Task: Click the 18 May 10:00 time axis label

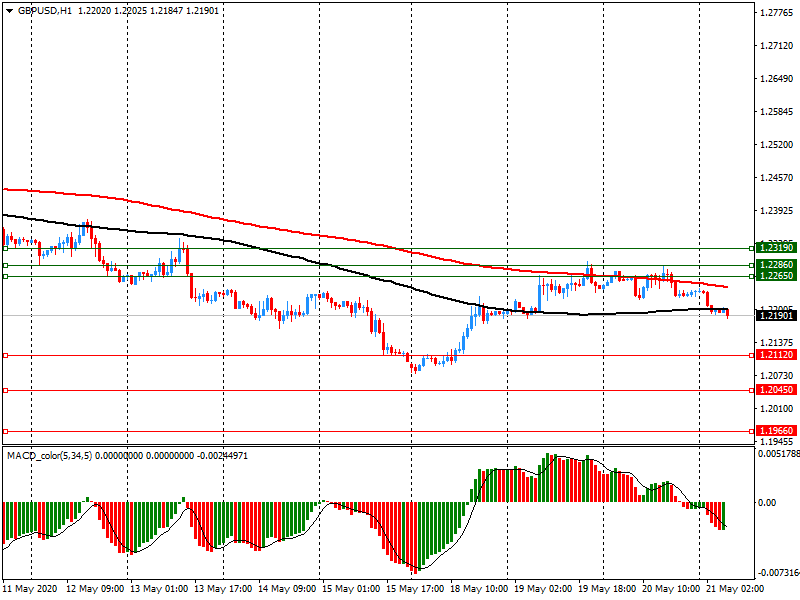Action: [480, 589]
